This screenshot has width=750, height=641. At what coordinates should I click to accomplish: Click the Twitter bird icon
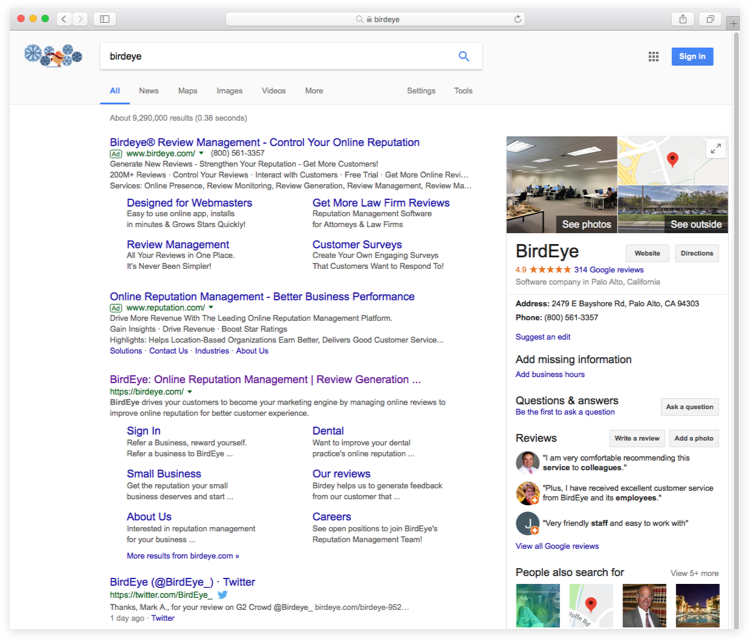(222, 595)
